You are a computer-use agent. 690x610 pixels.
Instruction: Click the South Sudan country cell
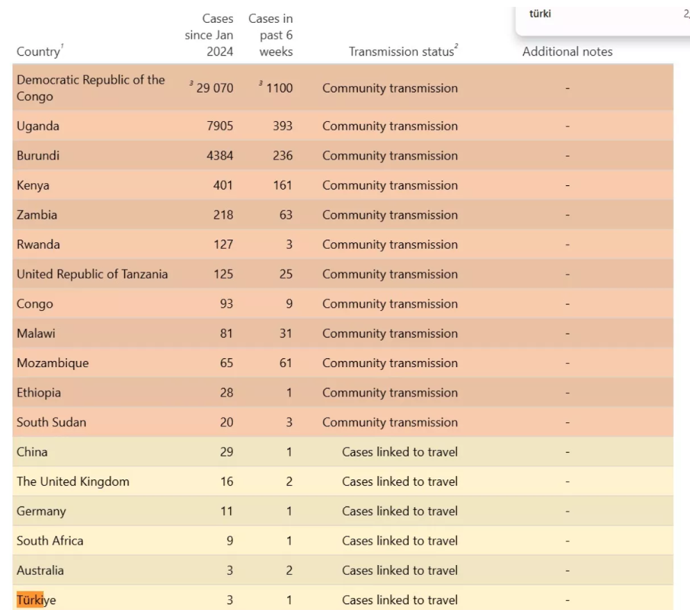tap(51, 422)
